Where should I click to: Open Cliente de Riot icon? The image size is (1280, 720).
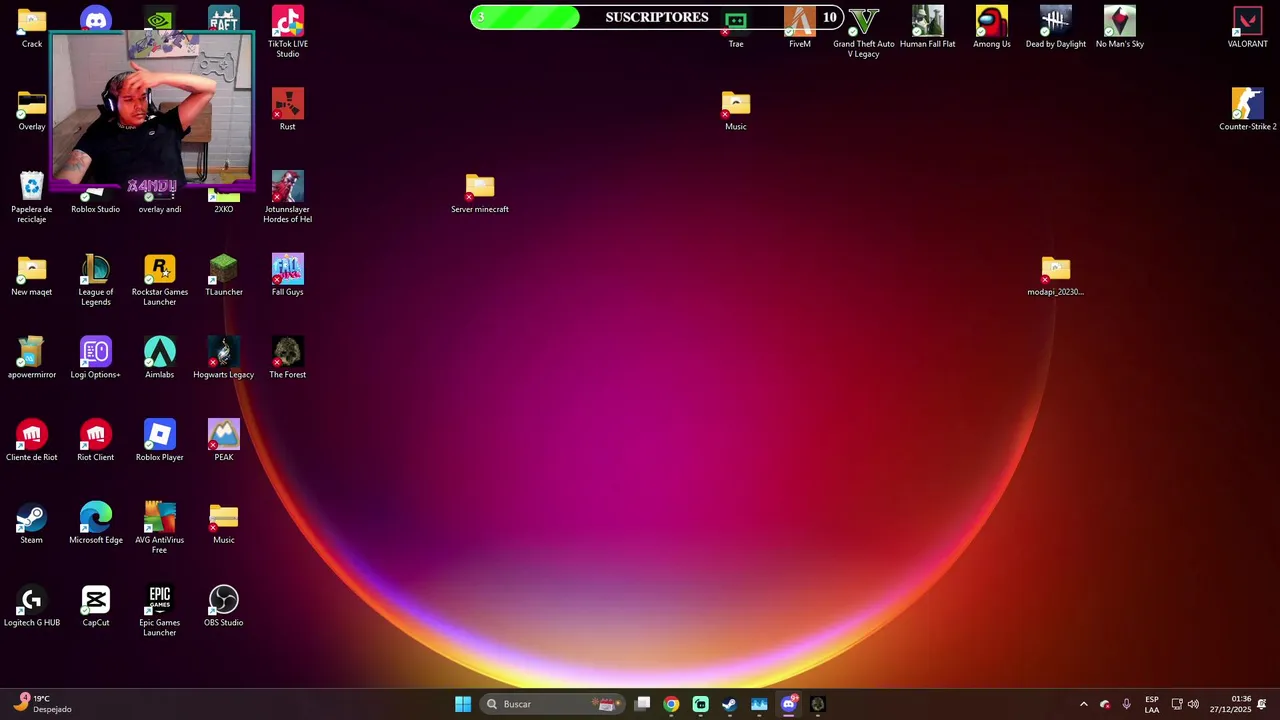(x=32, y=441)
